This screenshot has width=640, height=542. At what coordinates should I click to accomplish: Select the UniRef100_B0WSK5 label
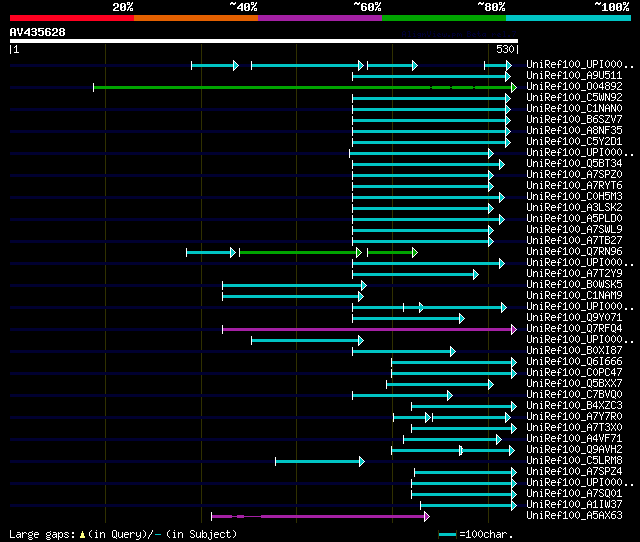click(574, 285)
